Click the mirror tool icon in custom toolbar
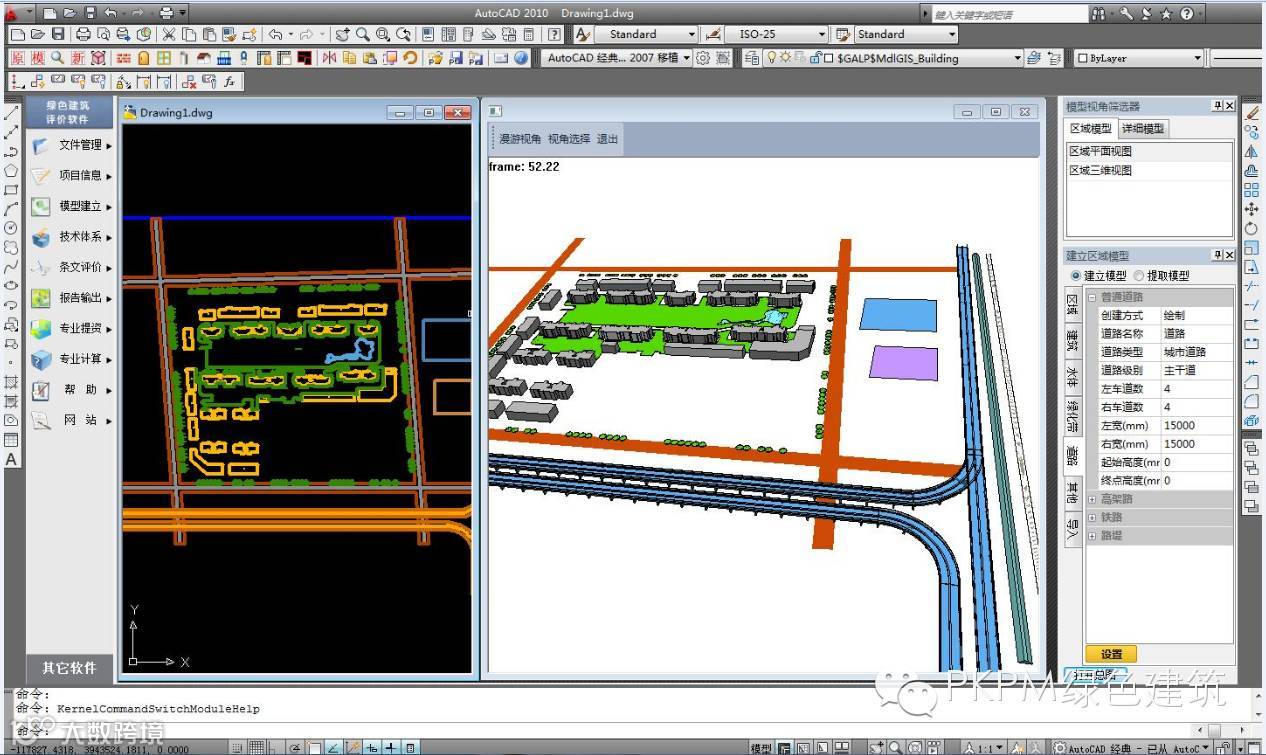The height and width of the screenshot is (755, 1266). (x=328, y=58)
